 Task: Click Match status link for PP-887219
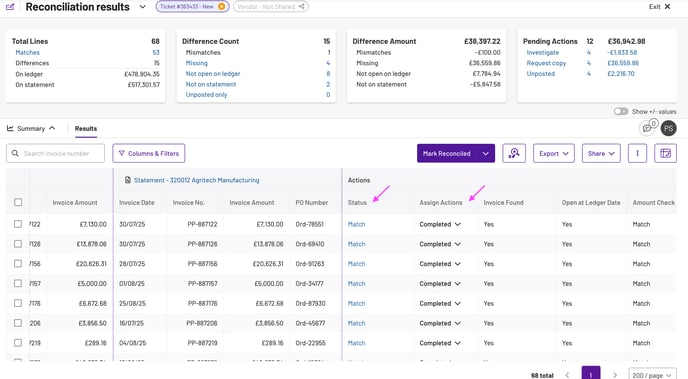click(356, 343)
